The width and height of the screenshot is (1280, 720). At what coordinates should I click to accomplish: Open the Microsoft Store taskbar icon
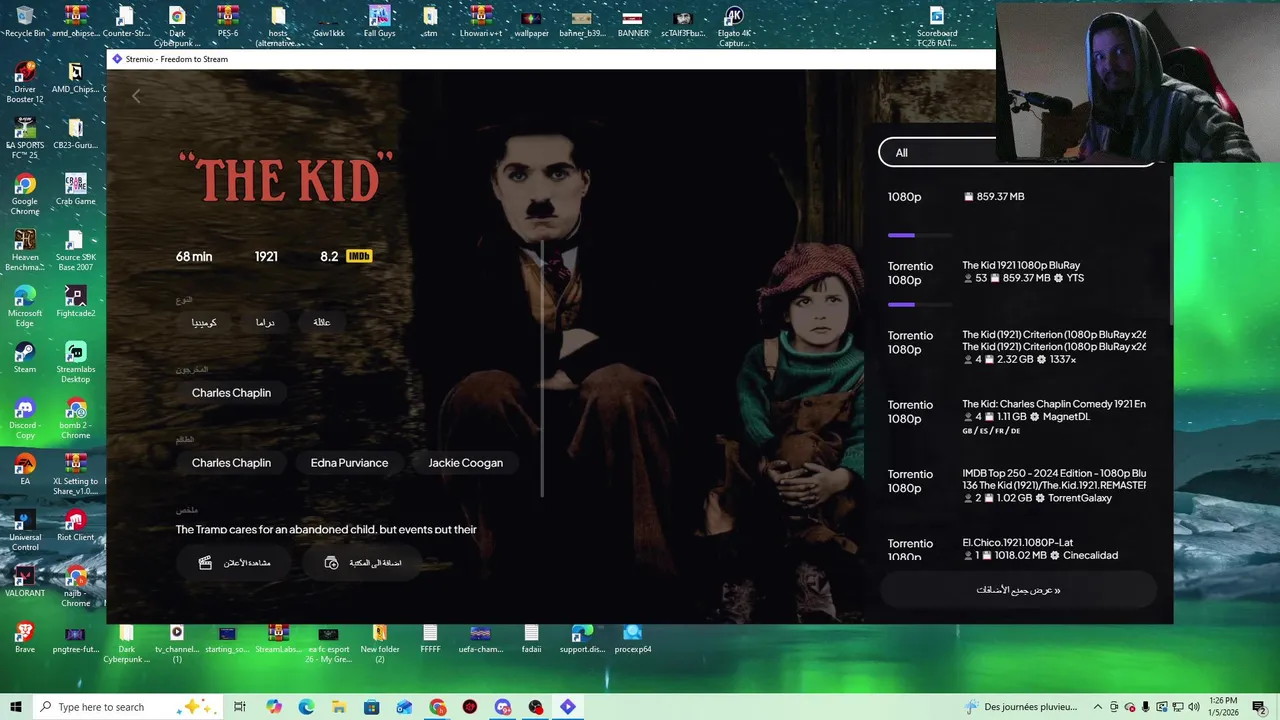tap(371, 707)
